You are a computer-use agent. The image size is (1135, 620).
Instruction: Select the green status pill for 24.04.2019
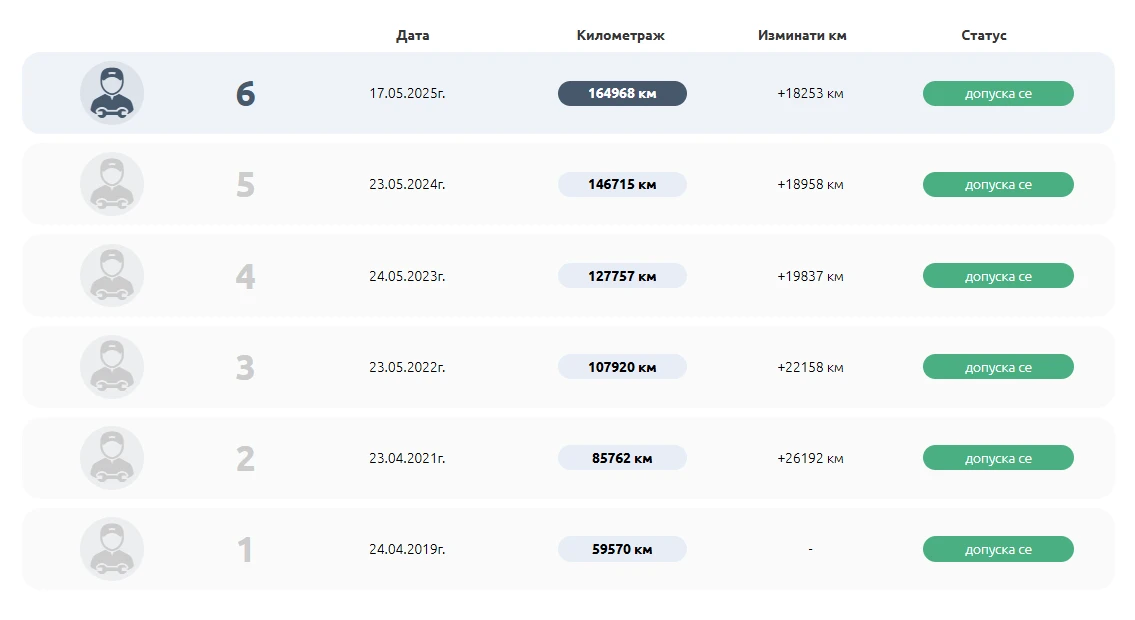(998, 549)
